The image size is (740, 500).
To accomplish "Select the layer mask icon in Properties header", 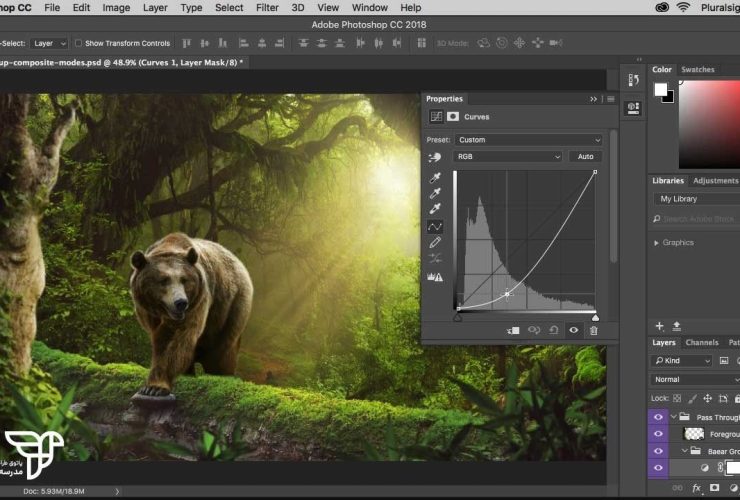I will [x=453, y=117].
